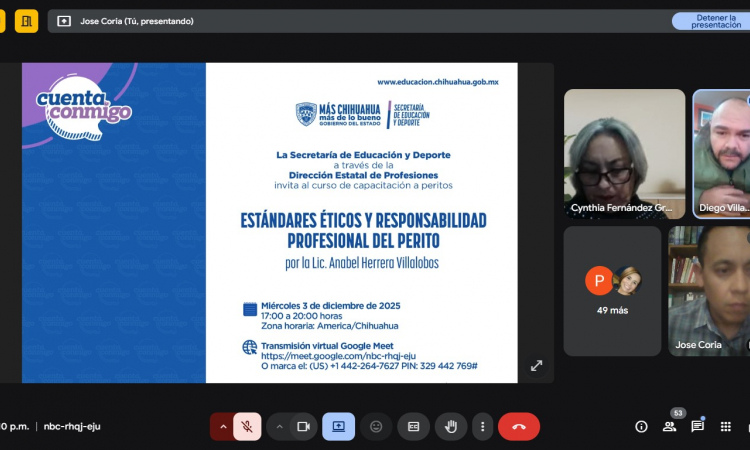Open more options three-dot menu
Viewport: 750px width, 450px height.
tap(482, 426)
